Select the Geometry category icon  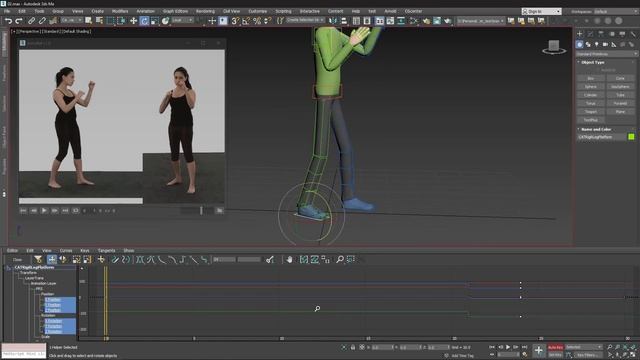pos(580,44)
